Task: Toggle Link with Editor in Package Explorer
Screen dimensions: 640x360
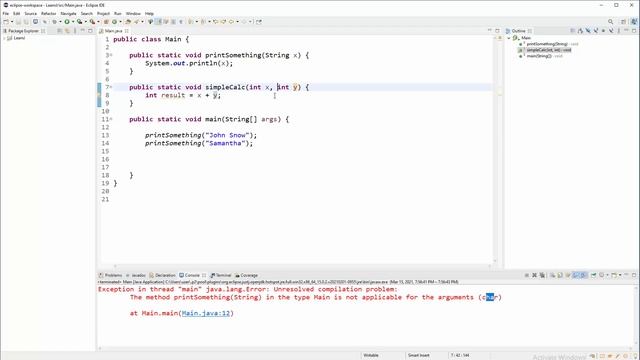Action: pos(67,31)
